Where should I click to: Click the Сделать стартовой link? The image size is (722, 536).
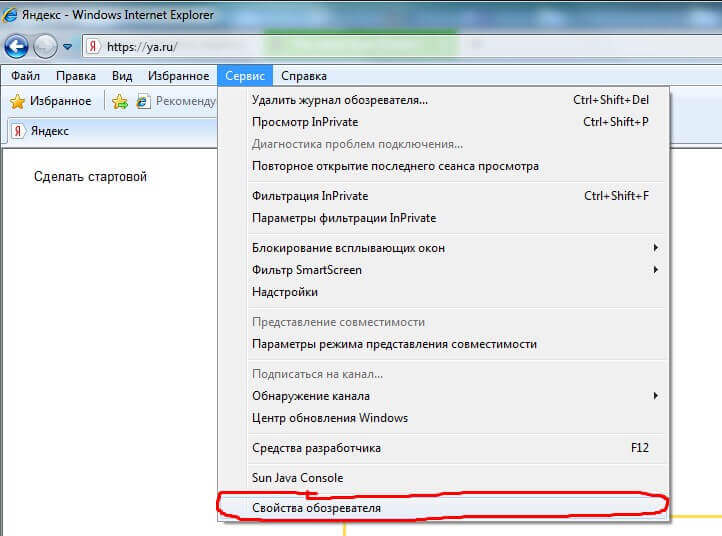90,177
